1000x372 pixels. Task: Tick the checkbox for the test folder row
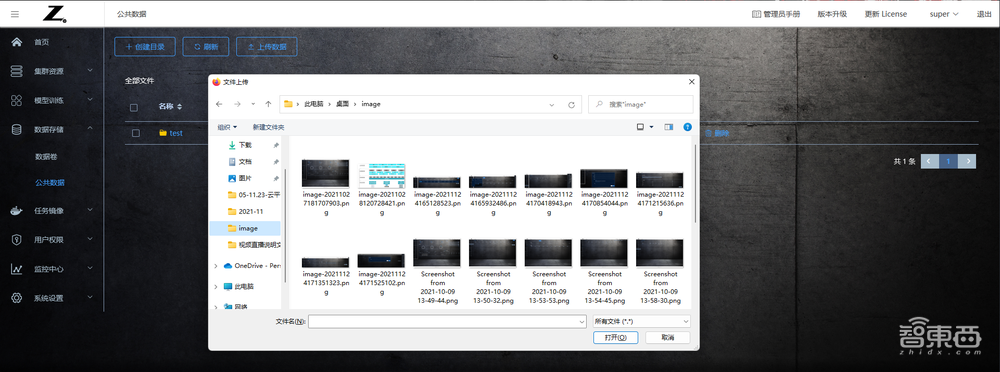point(136,133)
